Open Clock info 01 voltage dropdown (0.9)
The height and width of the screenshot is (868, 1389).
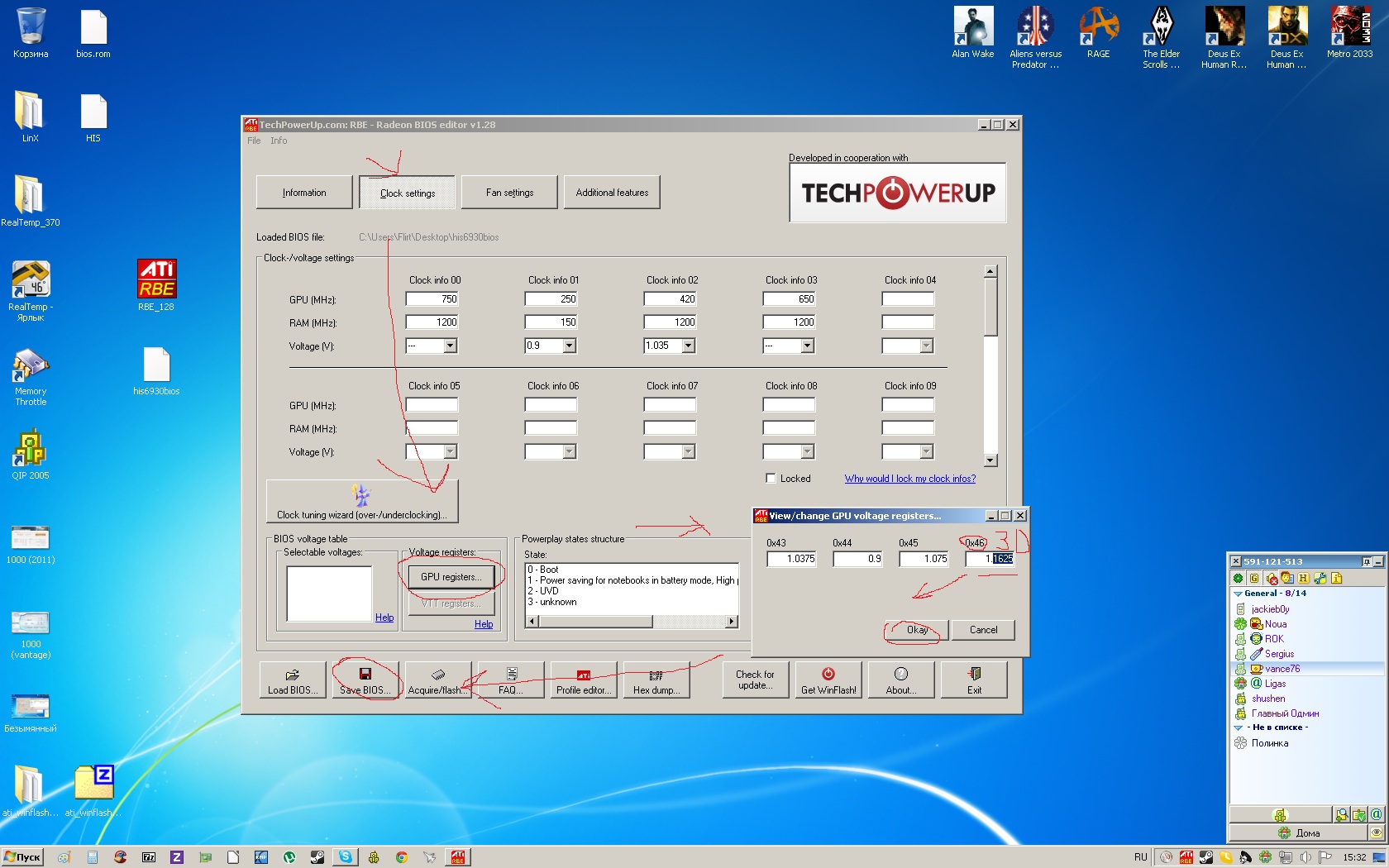tap(569, 346)
